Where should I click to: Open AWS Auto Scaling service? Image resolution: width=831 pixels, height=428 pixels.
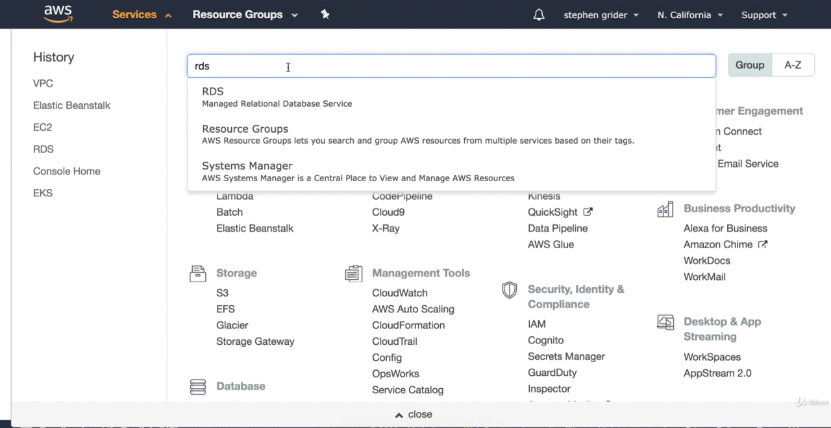(413, 309)
